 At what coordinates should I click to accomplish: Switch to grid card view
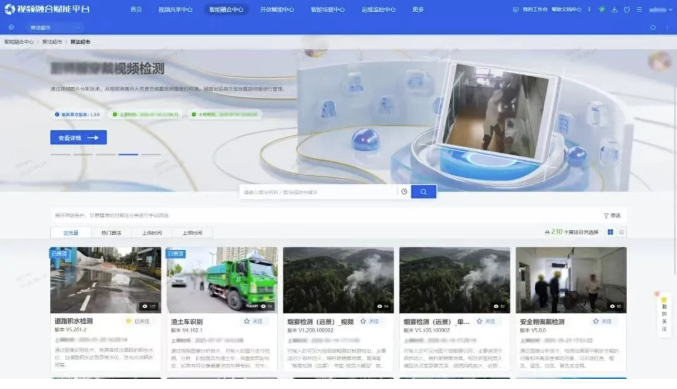(611, 232)
